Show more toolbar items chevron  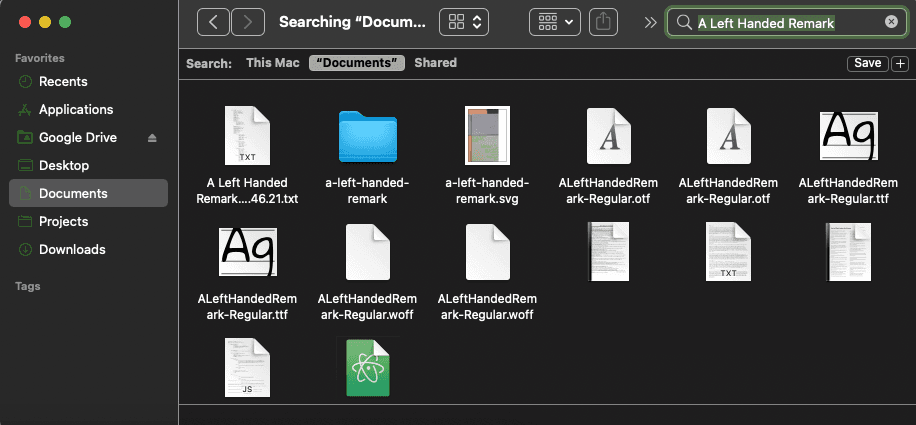point(650,22)
